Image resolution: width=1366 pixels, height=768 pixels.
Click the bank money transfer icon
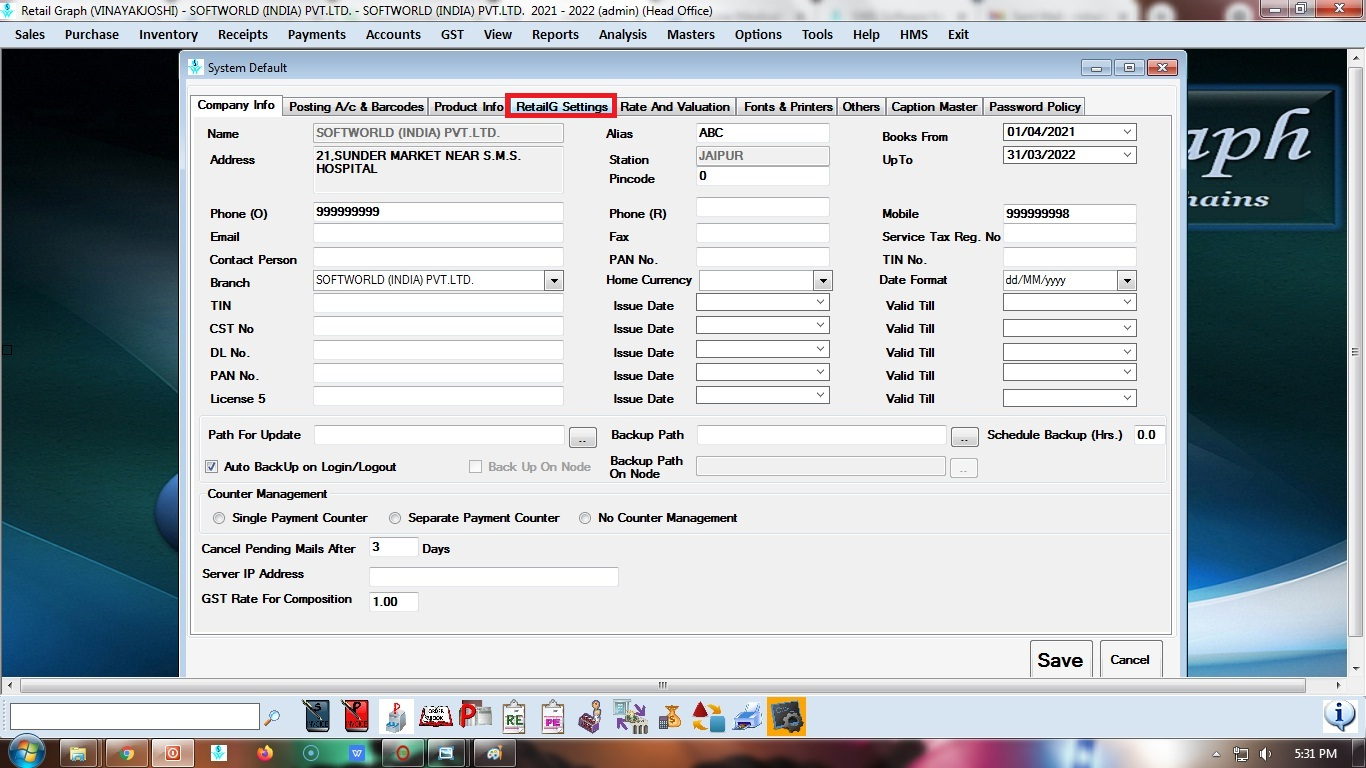pos(630,716)
